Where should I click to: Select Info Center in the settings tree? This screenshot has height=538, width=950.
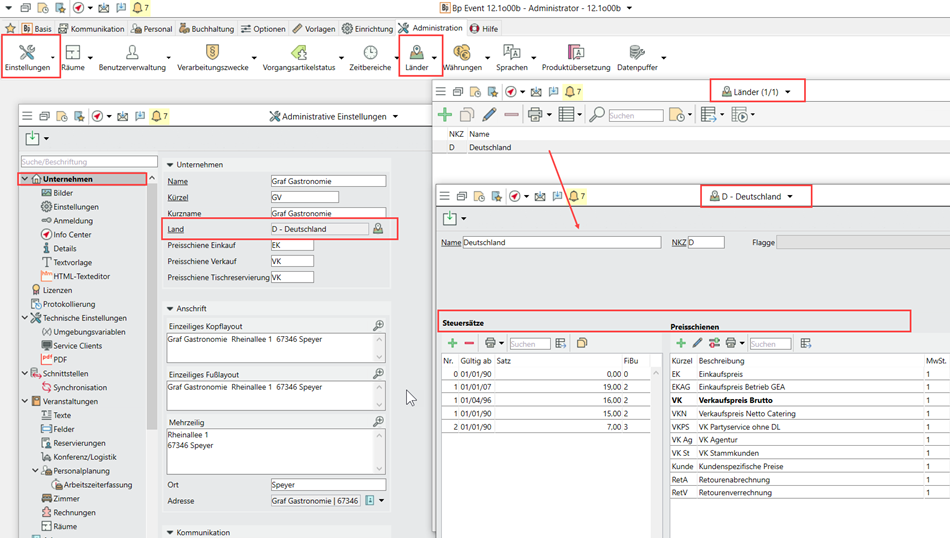(71, 235)
